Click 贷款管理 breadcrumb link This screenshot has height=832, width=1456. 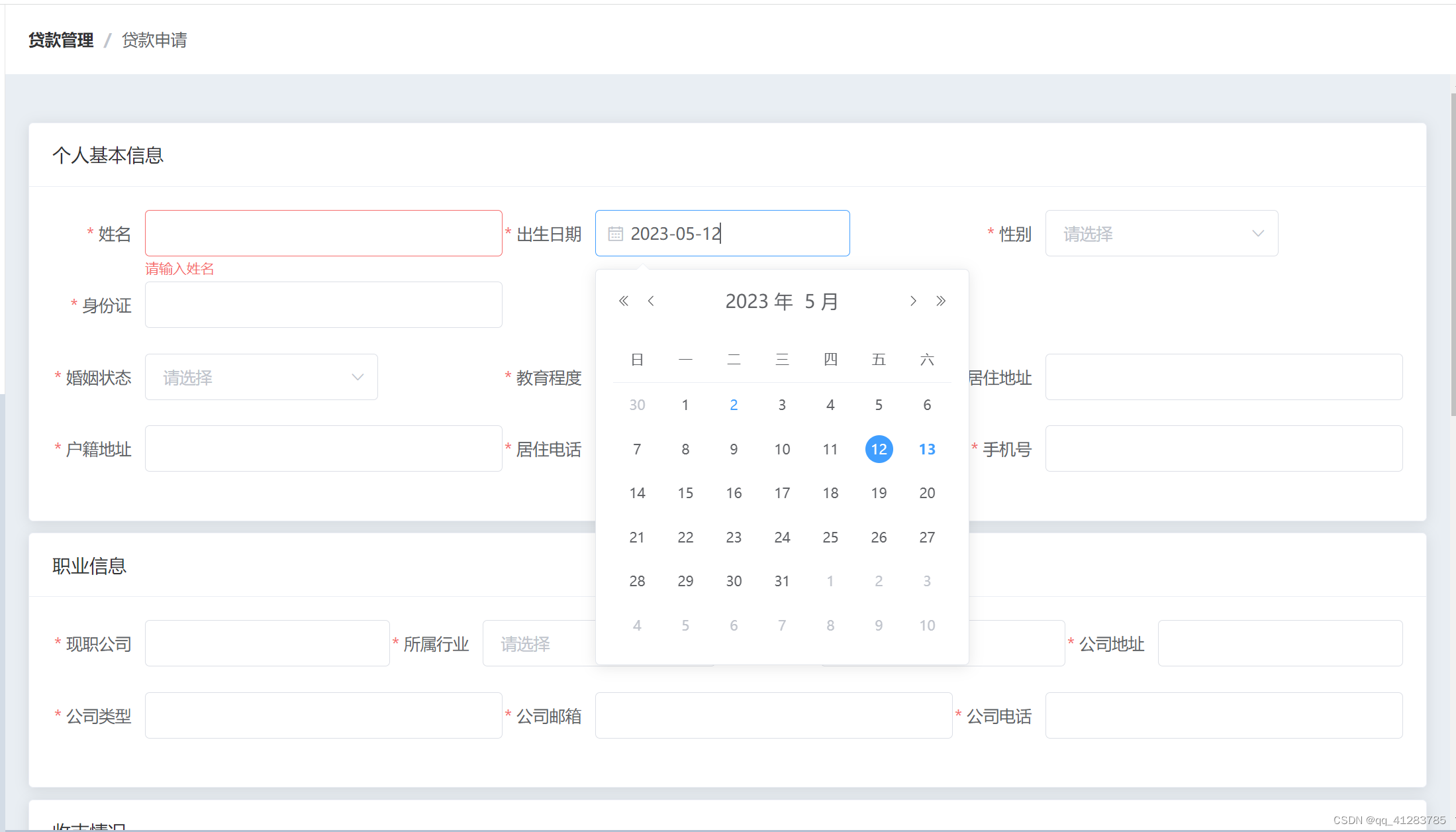tap(61, 40)
